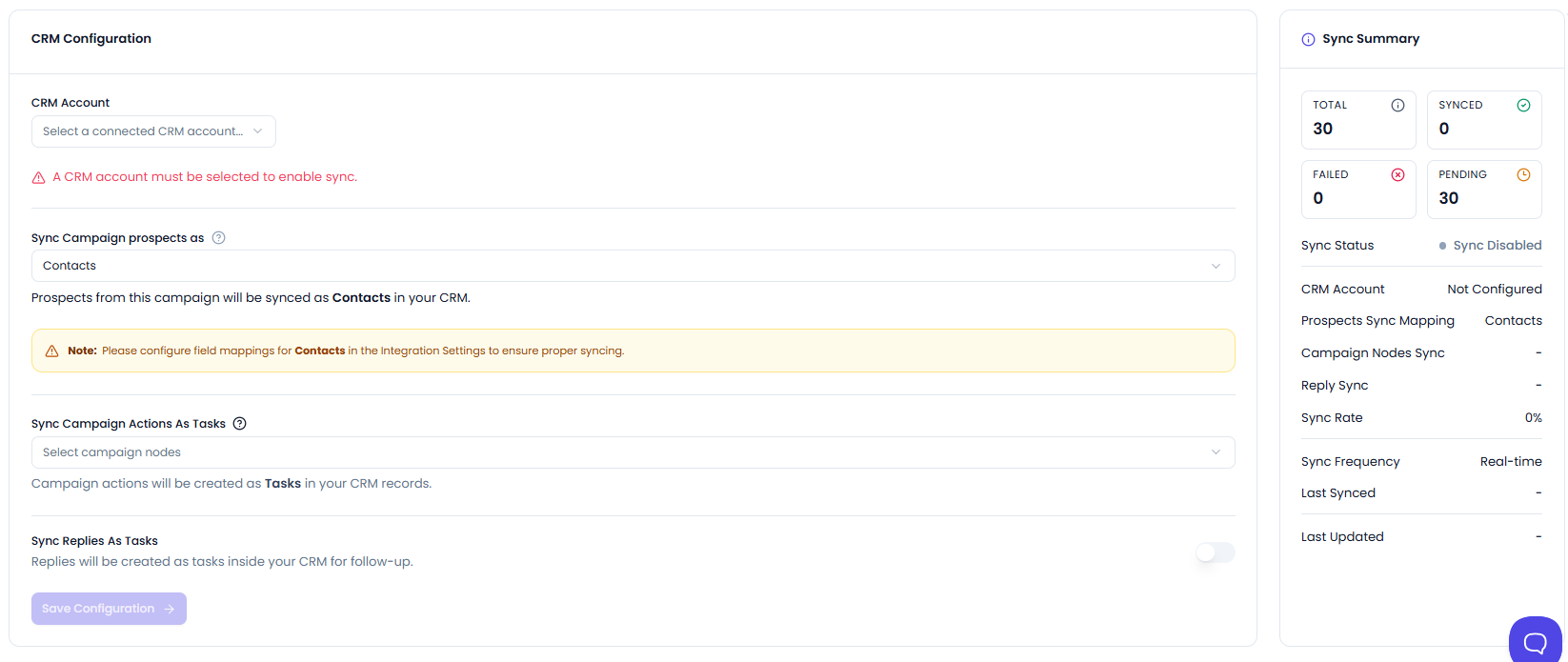
Task: Click the SYNCED 0 stat card
Action: point(1484,120)
